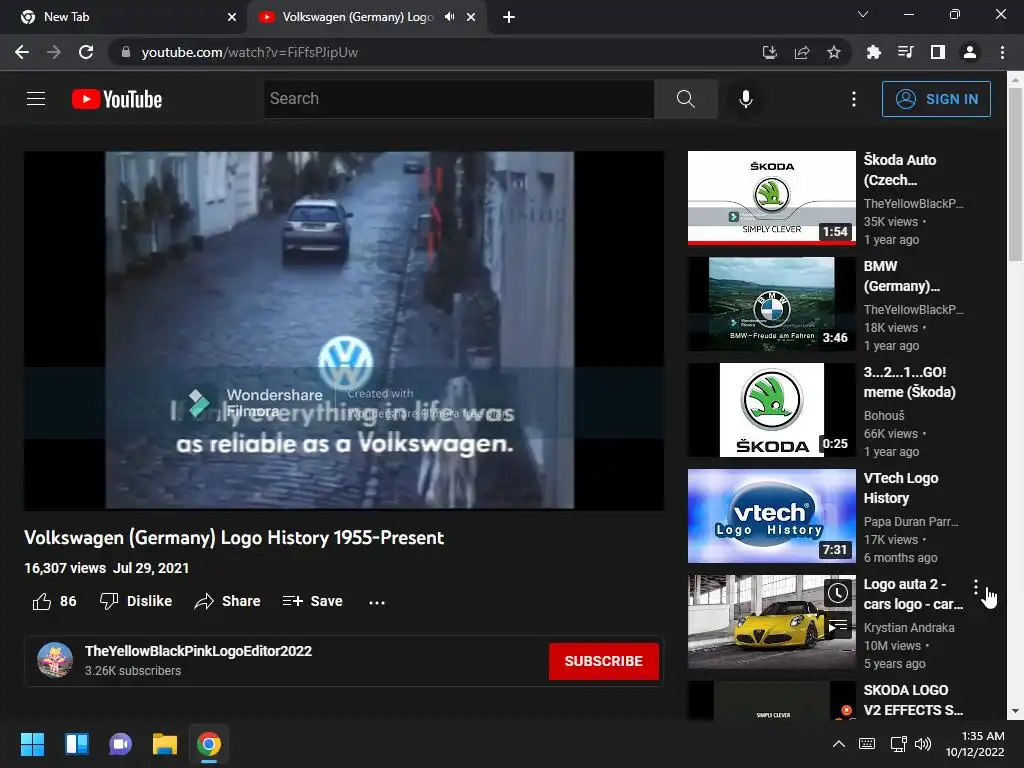Close the New Tab tab
Image resolution: width=1024 pixels, height=768 pixels.
[x=232, y=17]
